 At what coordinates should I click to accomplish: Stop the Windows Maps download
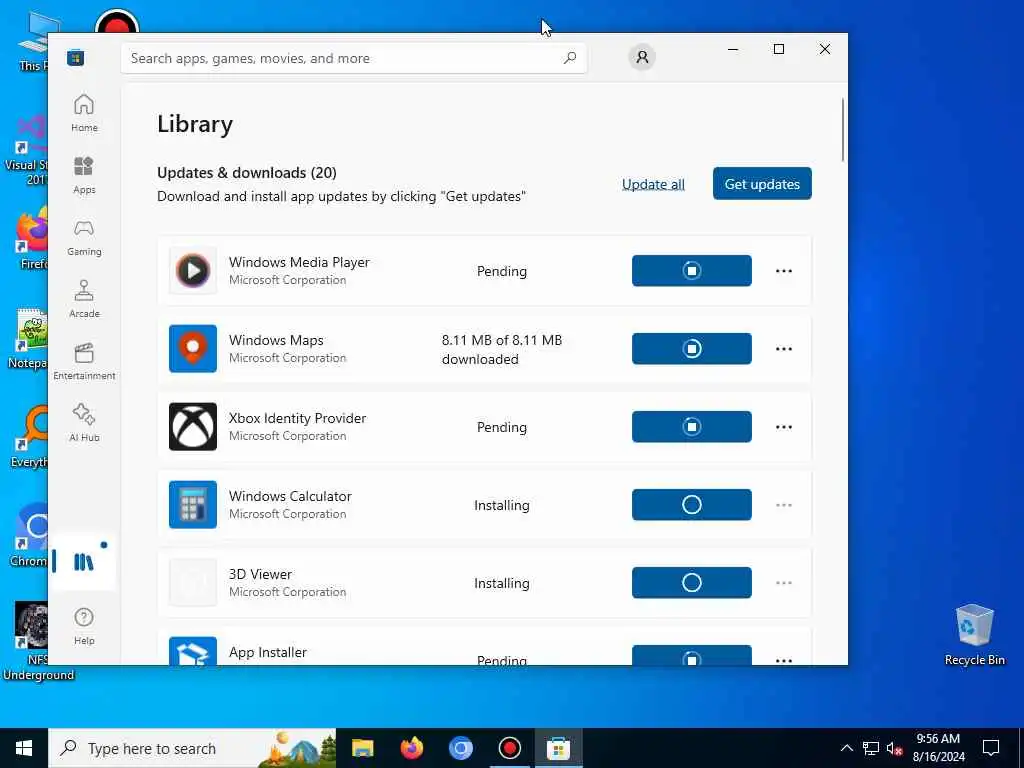click(692, 349)
